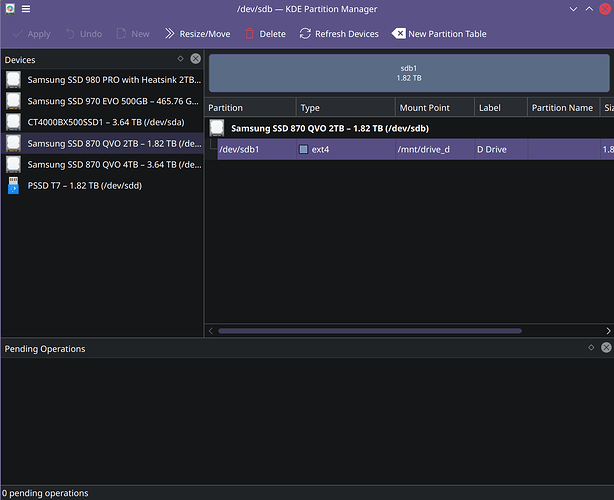The height and width of the screenshot is (500, 614).
Task: Click the KDE Partition Manager app icon
Action: (10, 9)
